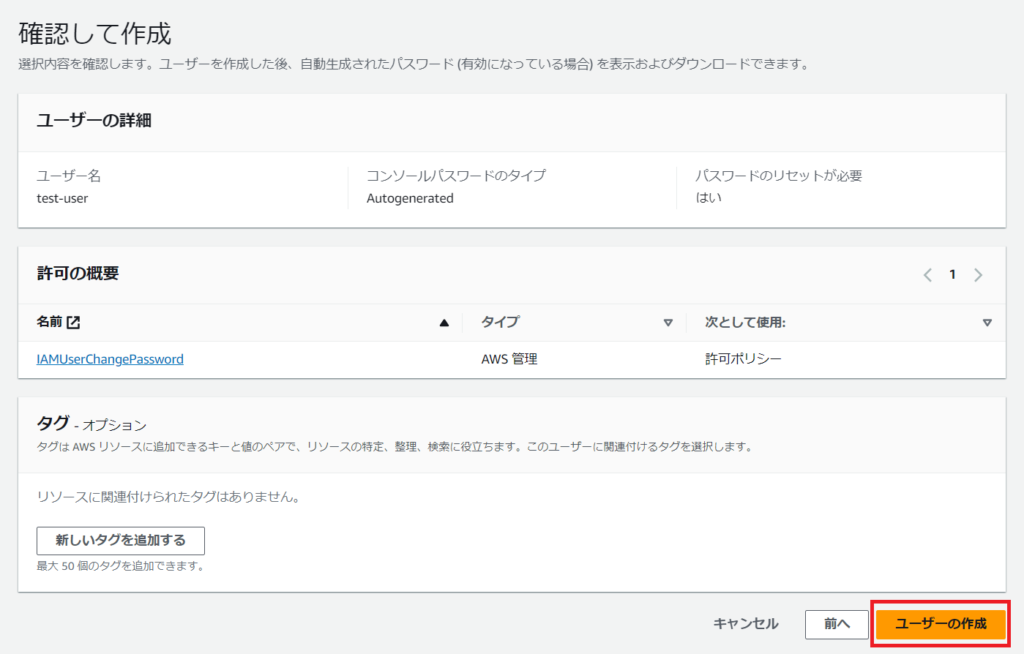Click the 次として使用: column header label

[745, 323]
